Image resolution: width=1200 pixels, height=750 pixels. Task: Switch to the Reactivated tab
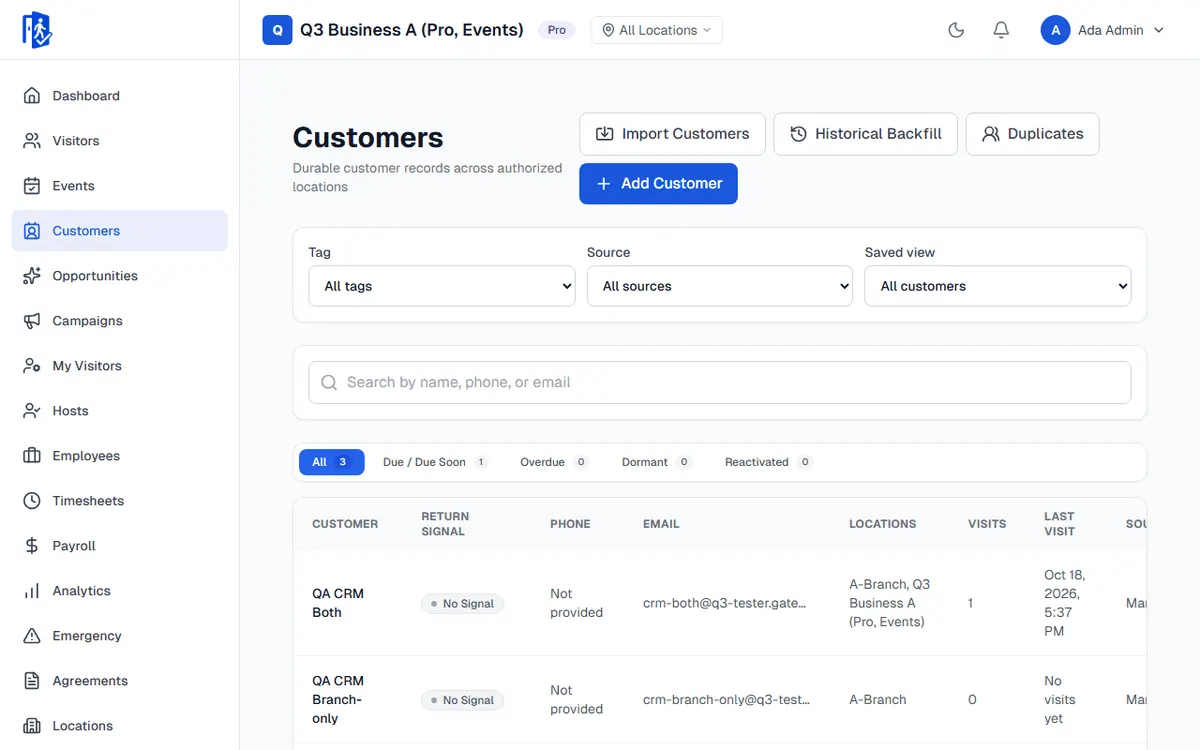tap(768, 462)
